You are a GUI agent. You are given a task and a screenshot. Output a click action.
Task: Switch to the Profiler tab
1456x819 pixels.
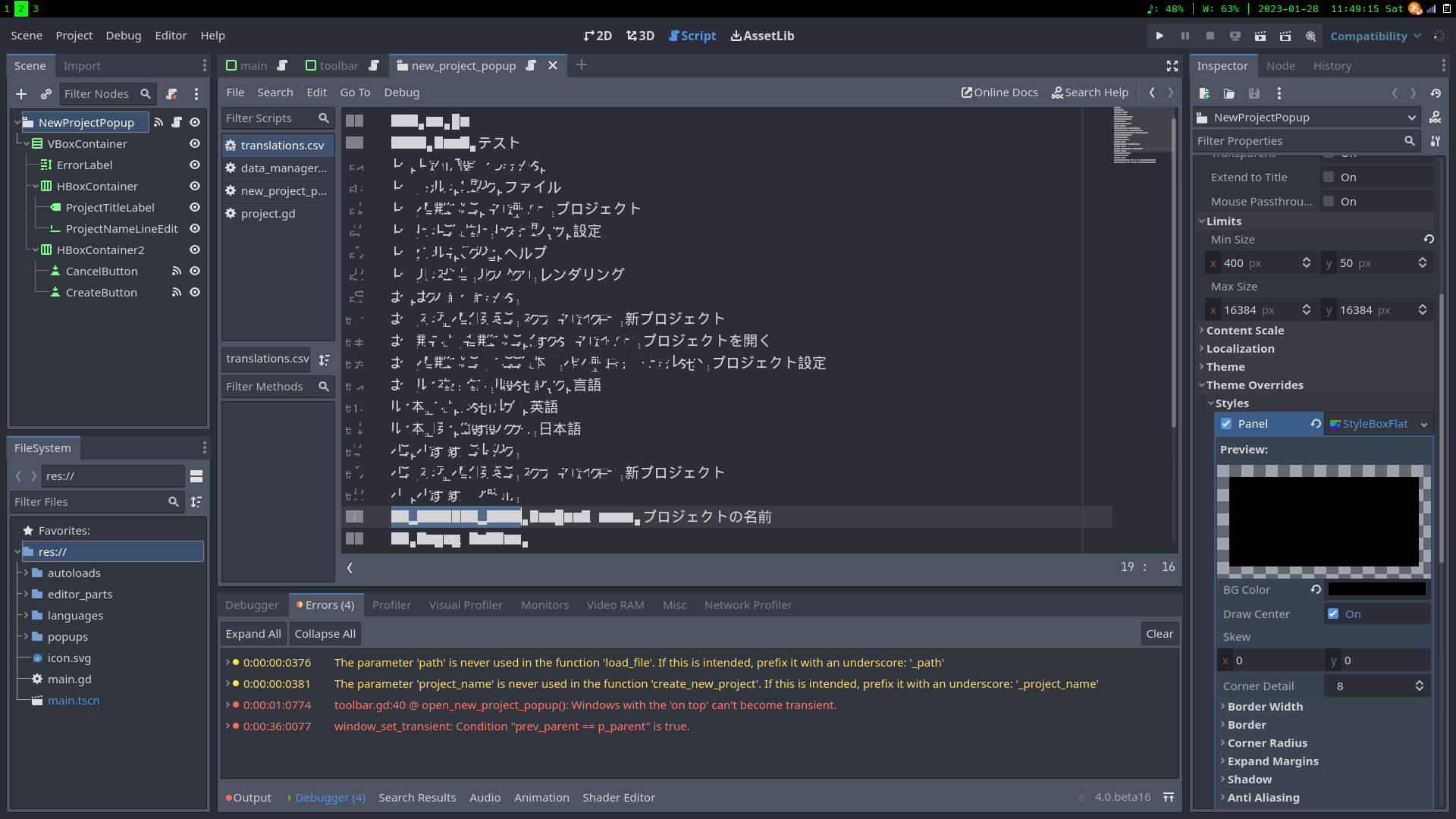pyautogui.click(x=391, y=604)
